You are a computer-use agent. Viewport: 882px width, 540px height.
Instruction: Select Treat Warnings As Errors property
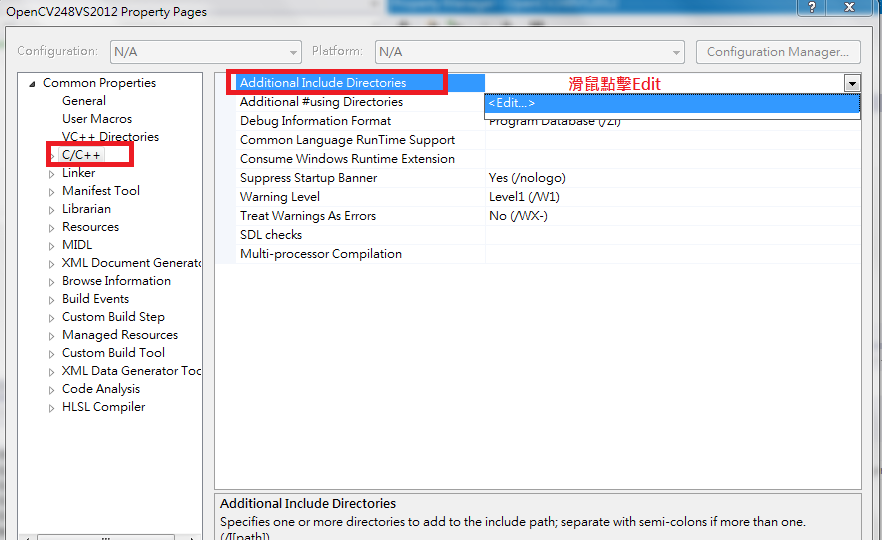point(308,217)
